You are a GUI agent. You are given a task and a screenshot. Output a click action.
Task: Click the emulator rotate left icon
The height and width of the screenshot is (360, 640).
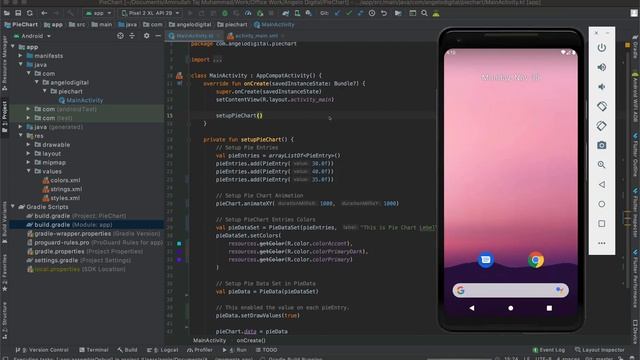tap(602, 106)
